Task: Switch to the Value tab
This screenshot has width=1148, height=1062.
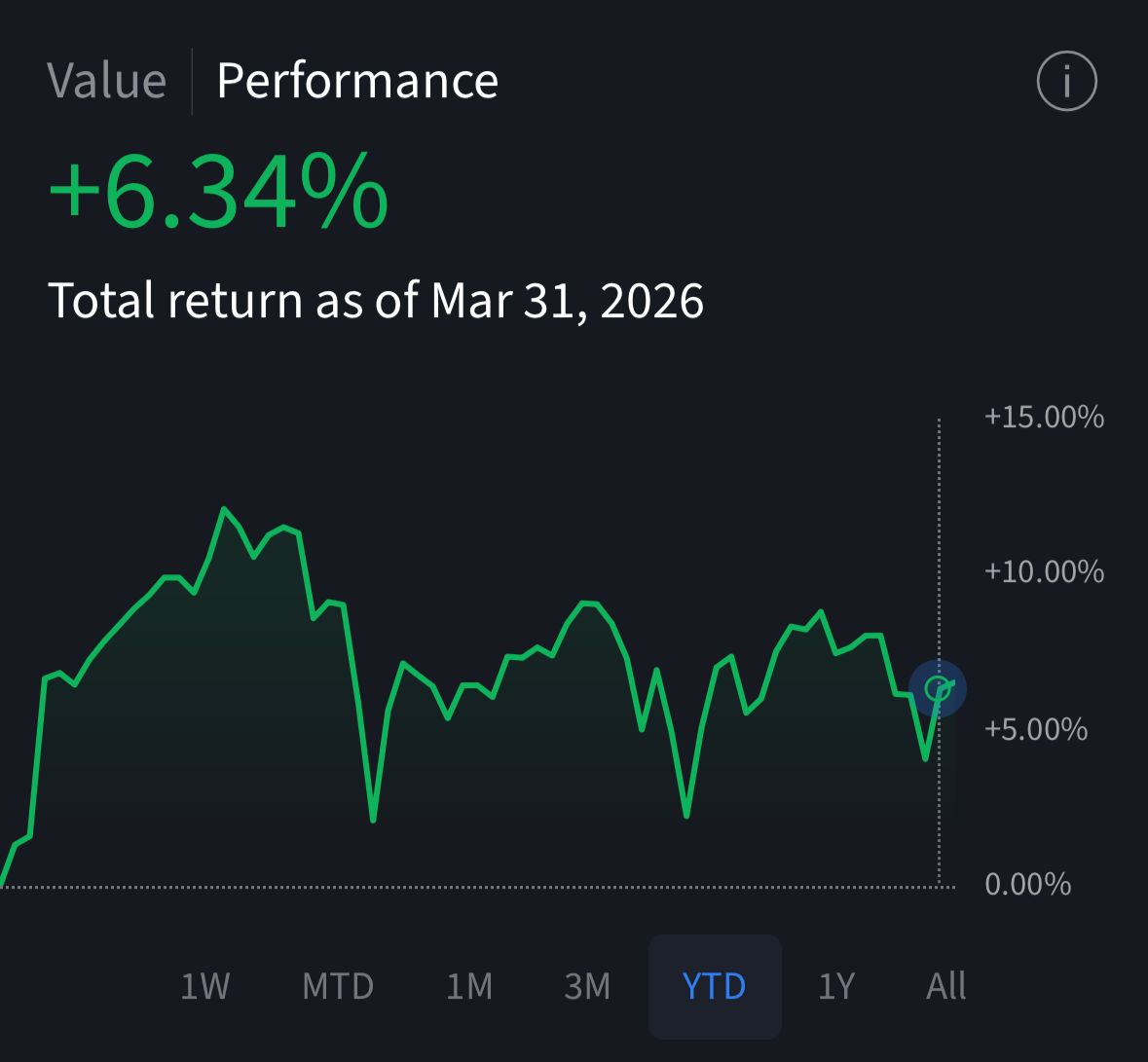Action: click(106, 81)
